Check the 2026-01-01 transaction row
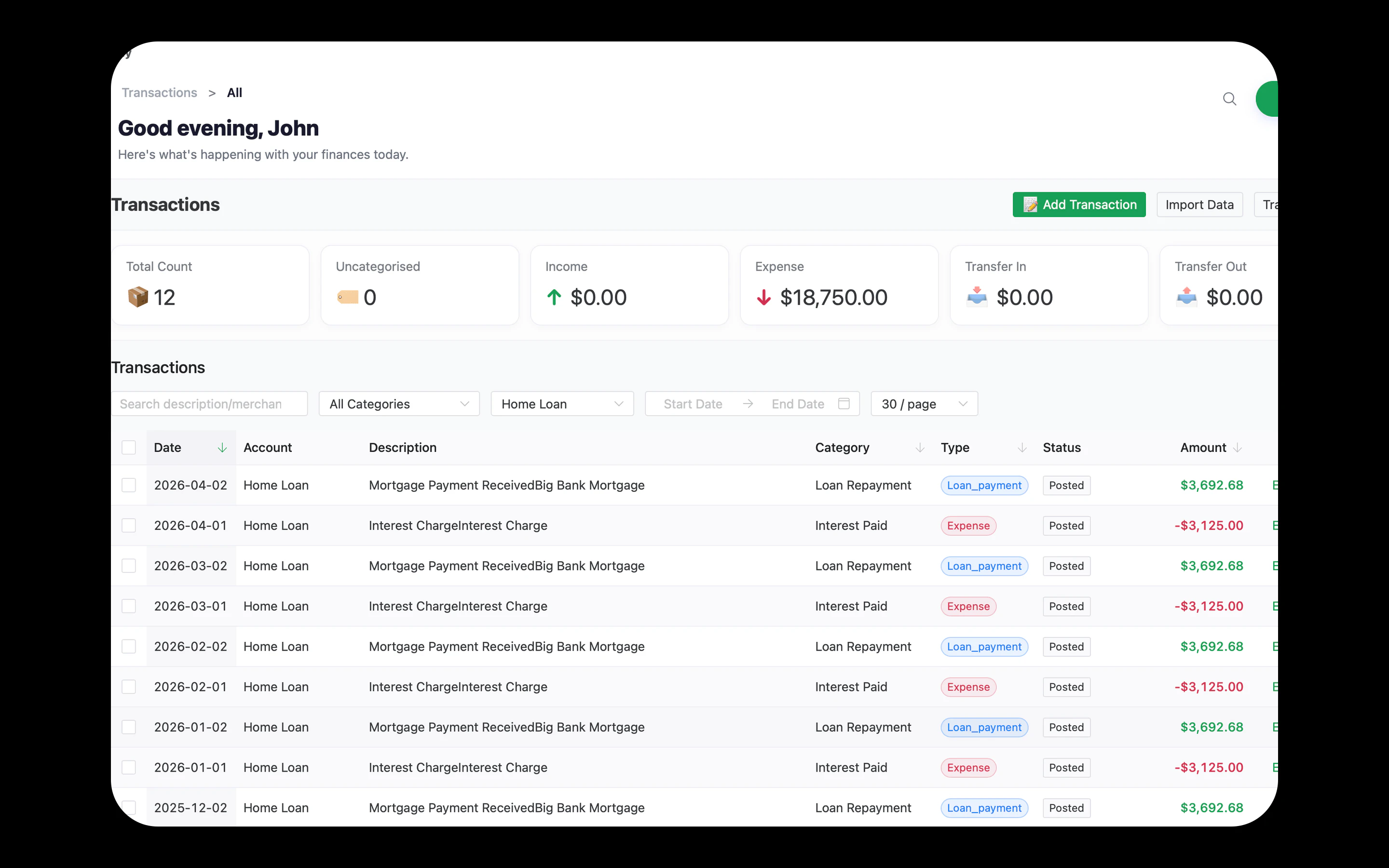Screen dimensions: 1389x868 pyautogui.click(x=129, y=768)
